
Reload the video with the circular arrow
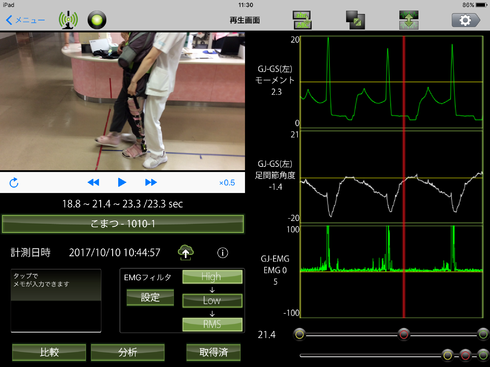click(x=14, y=183)
